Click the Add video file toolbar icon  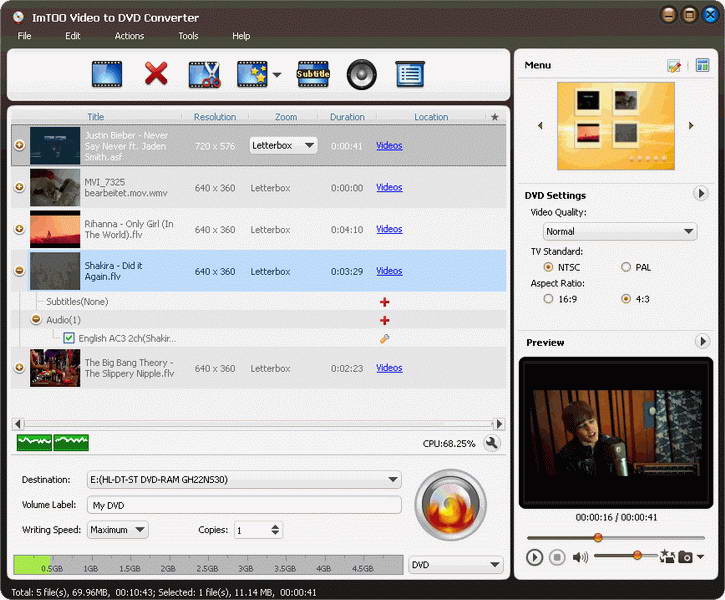coord(106,73)
